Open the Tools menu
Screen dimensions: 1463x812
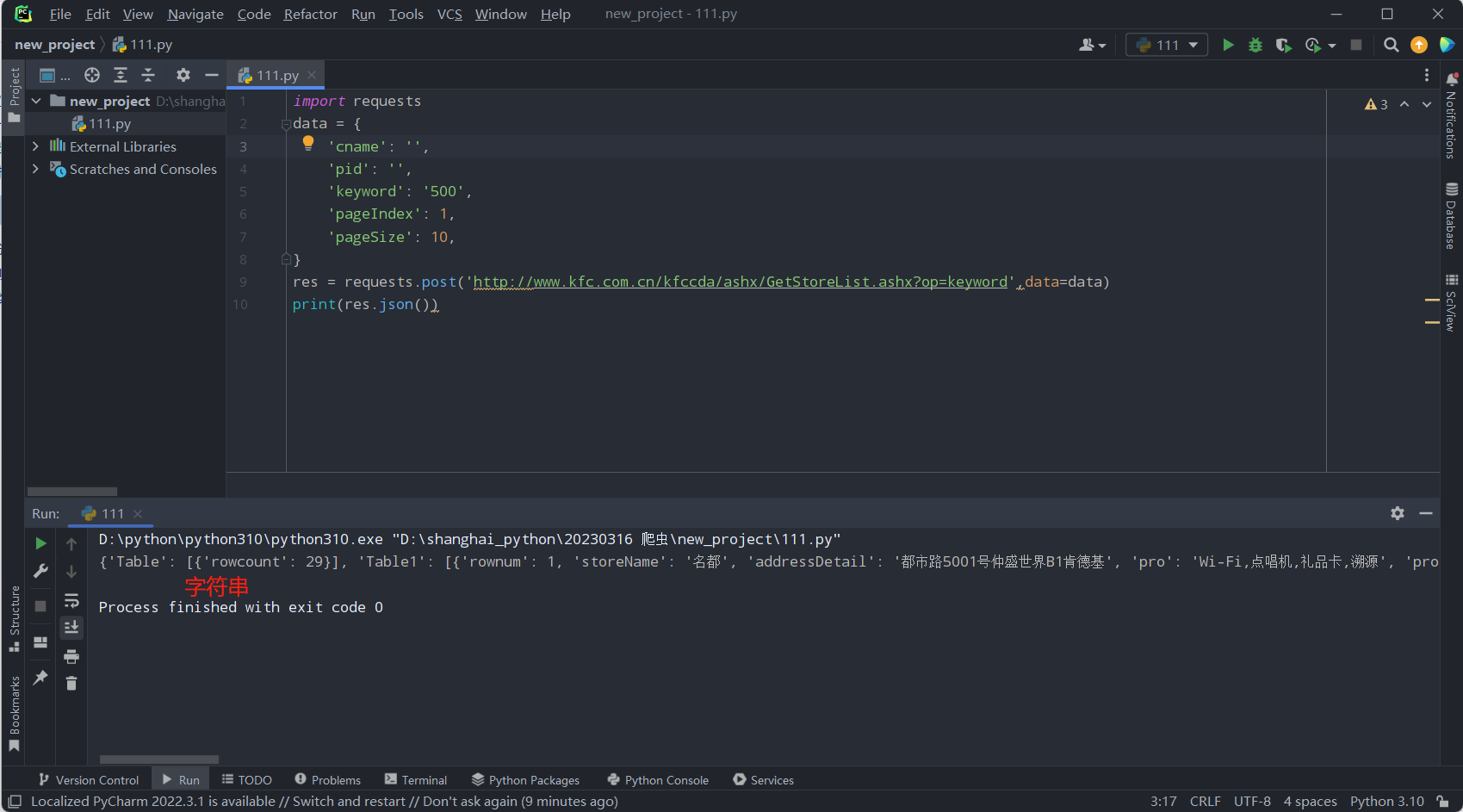tap(406, 14)
